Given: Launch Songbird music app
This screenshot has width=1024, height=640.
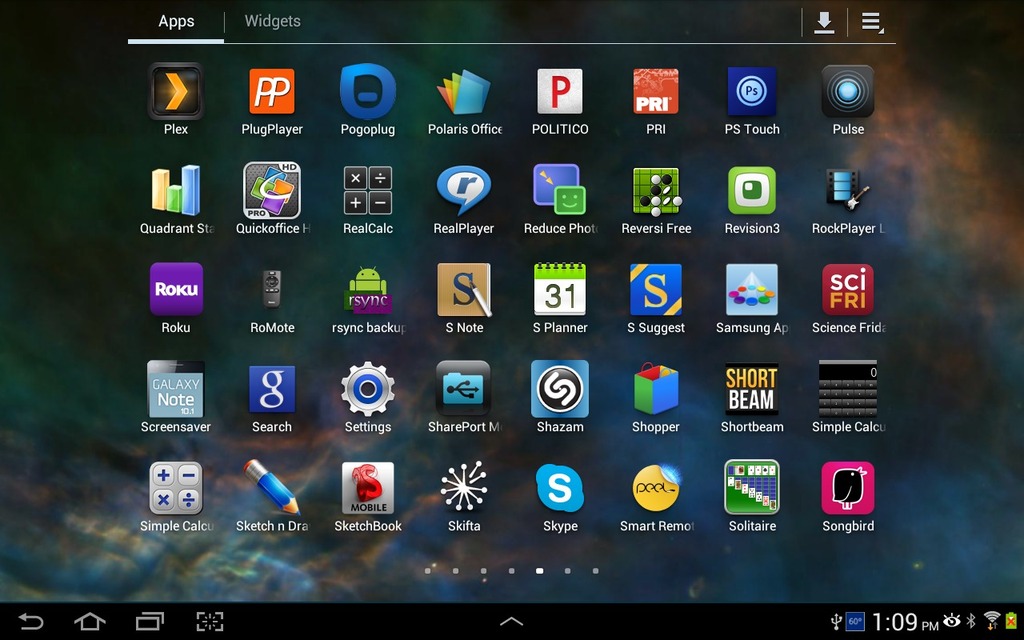Looking at the screenshot, I should point(848,488).
